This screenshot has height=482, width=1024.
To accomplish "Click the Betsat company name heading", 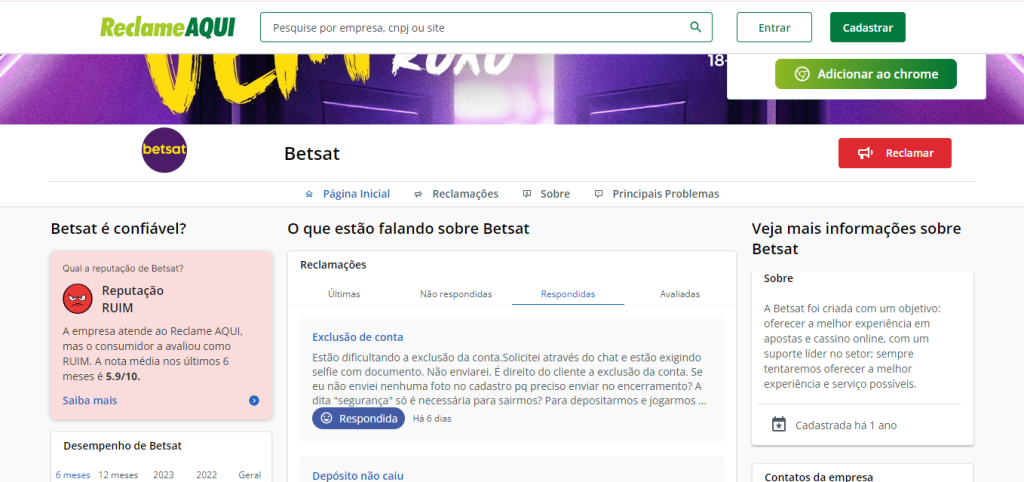I will click(312, 154).
